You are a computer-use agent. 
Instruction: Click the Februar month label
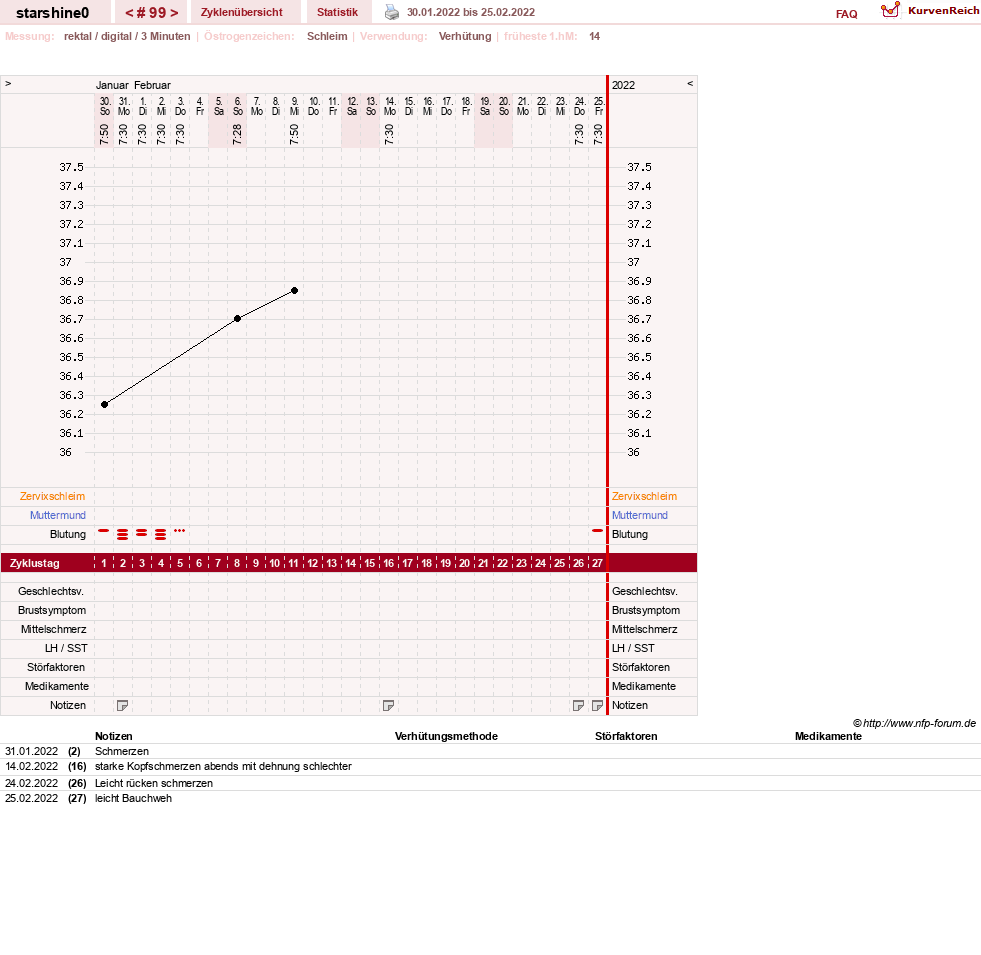click(152, 85)
